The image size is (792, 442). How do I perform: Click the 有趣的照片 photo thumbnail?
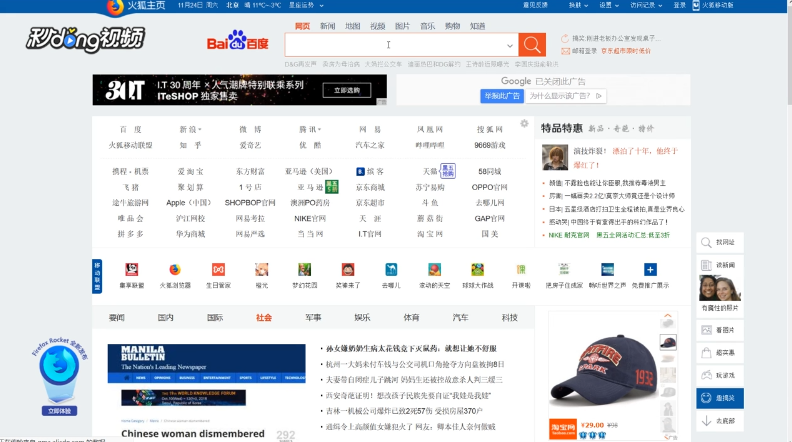pos(720,288)
